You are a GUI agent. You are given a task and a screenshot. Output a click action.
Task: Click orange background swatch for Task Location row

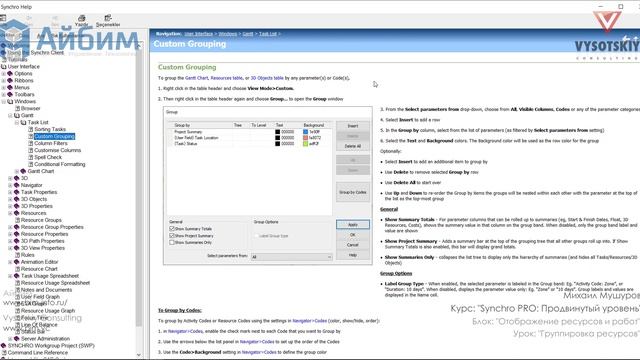305,138
